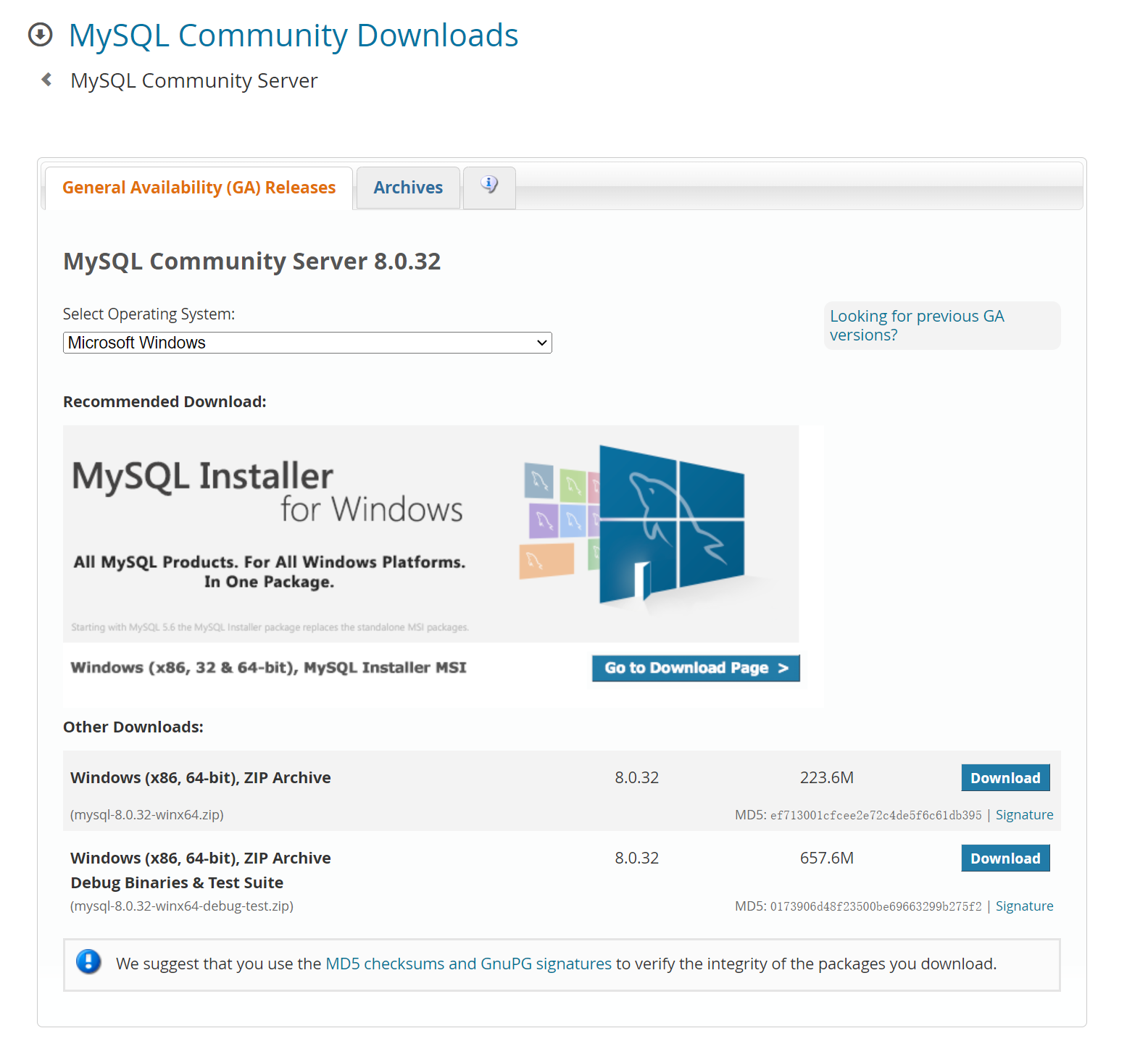Click the blue exclamation notice icon
The image size is (1148, 1057).
click(x=88, y=962)
